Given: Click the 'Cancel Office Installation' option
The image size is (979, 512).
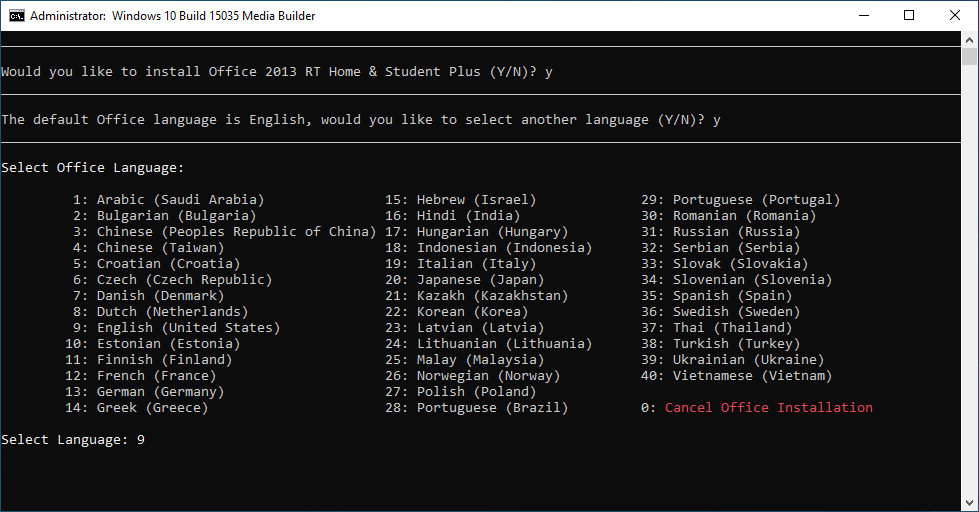Looking at the screenshot, I should [x=768, y=408].
